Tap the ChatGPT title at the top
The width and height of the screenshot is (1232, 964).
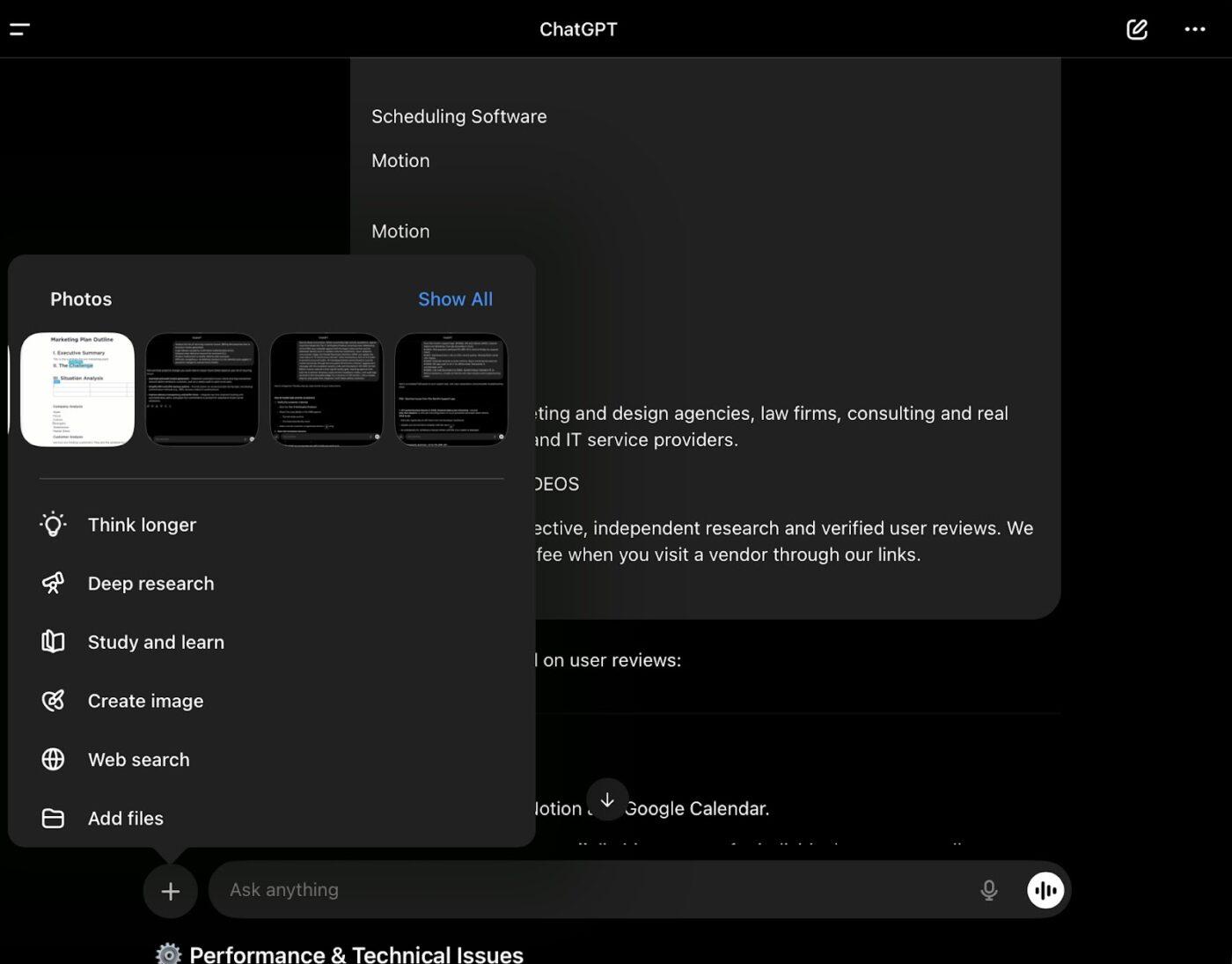[578, 29]
